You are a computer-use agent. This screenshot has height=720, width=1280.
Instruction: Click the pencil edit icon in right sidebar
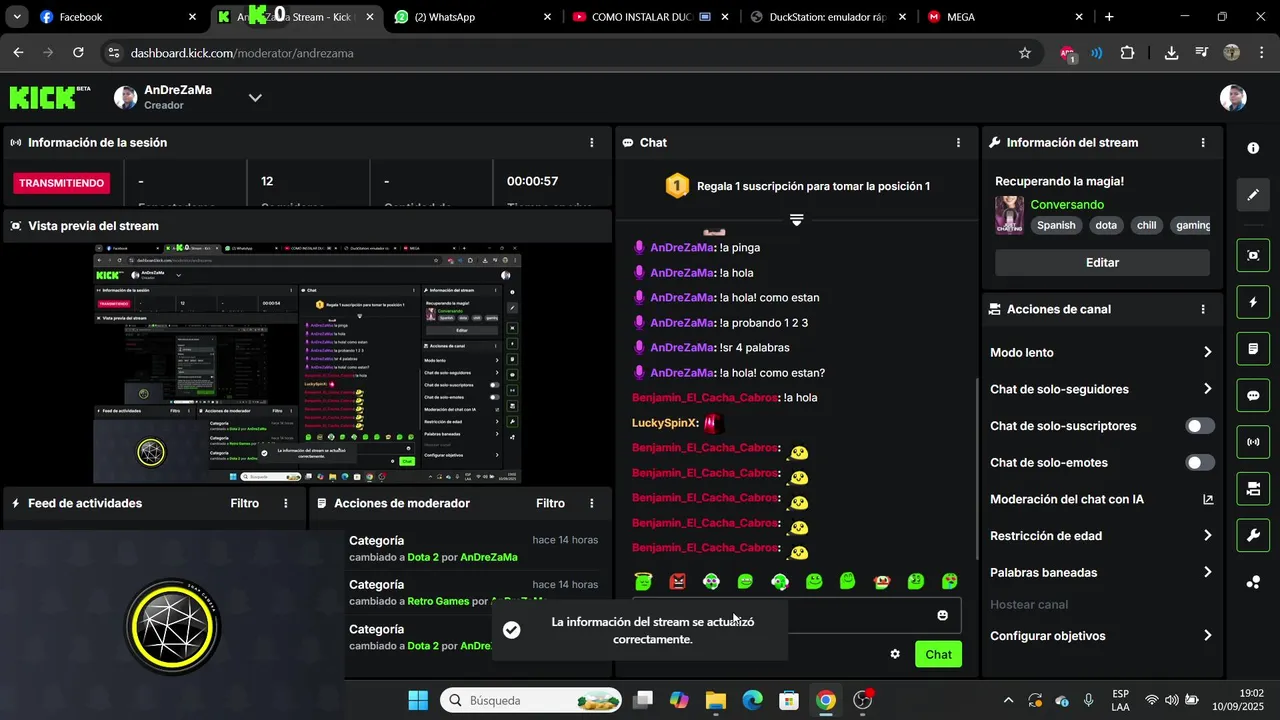pos(1253,194)
